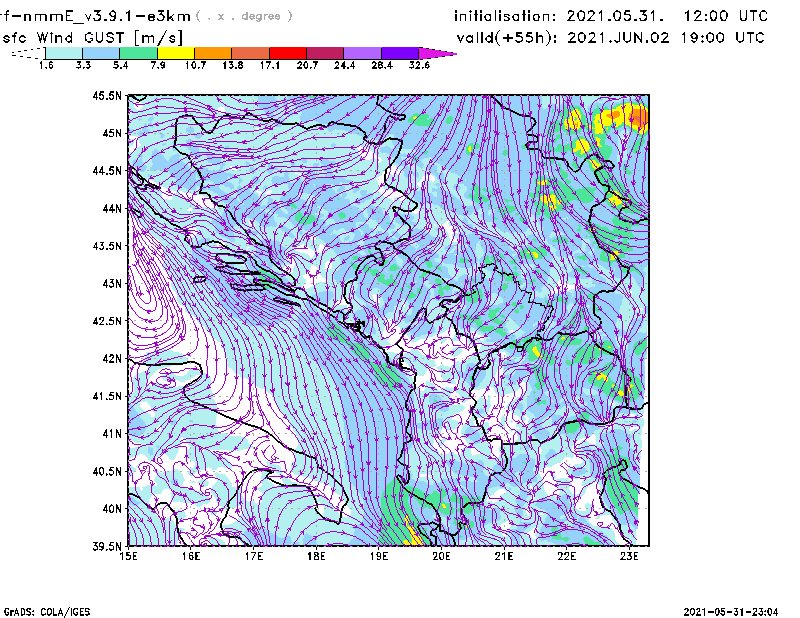This screenshot has width=800, height=618.
Task: Click the 44N latitude axis label
Action: tap(112, 208)
